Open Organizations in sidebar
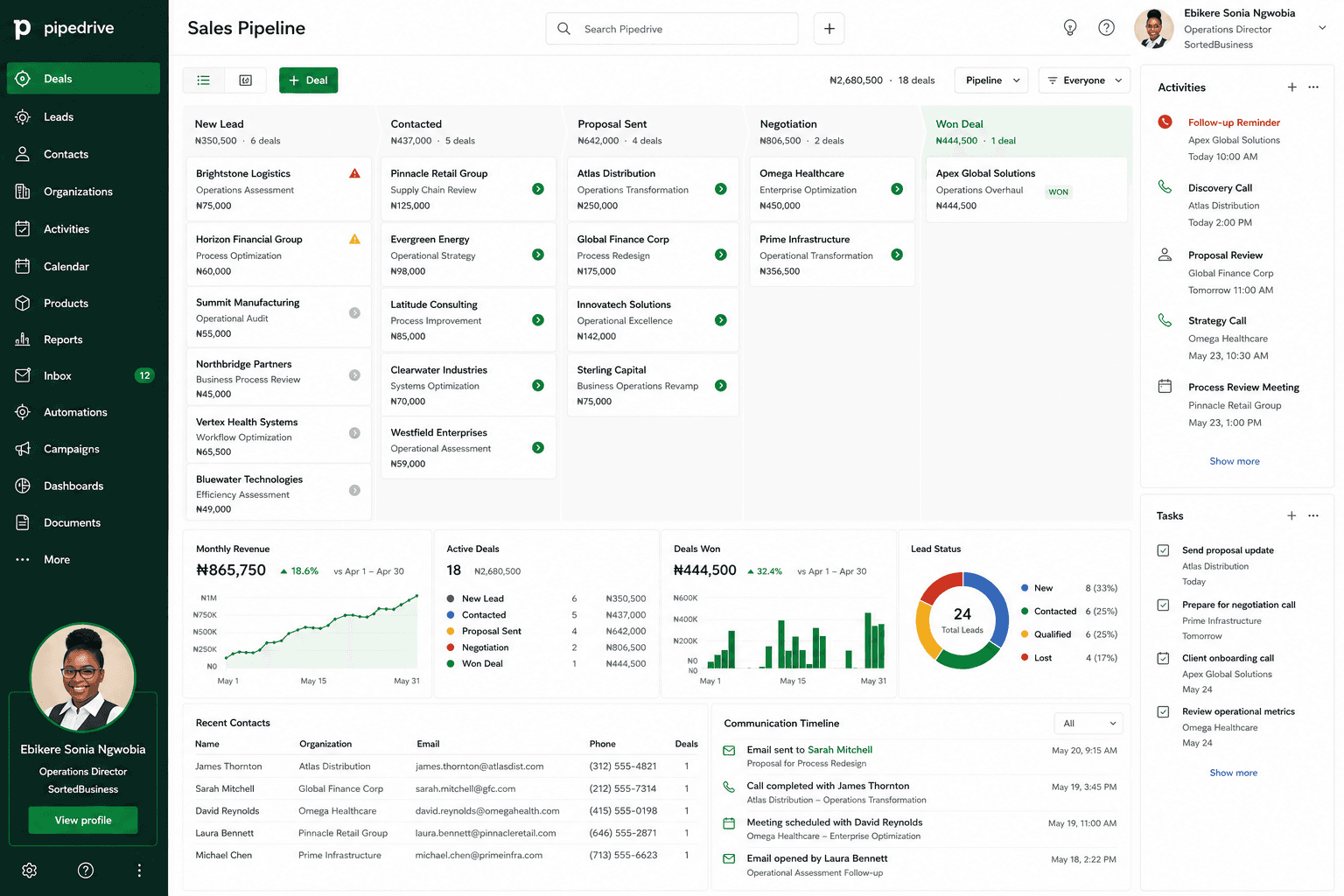Image resolution: width=1344 pixels, height=896 pixels. (83, 192)
